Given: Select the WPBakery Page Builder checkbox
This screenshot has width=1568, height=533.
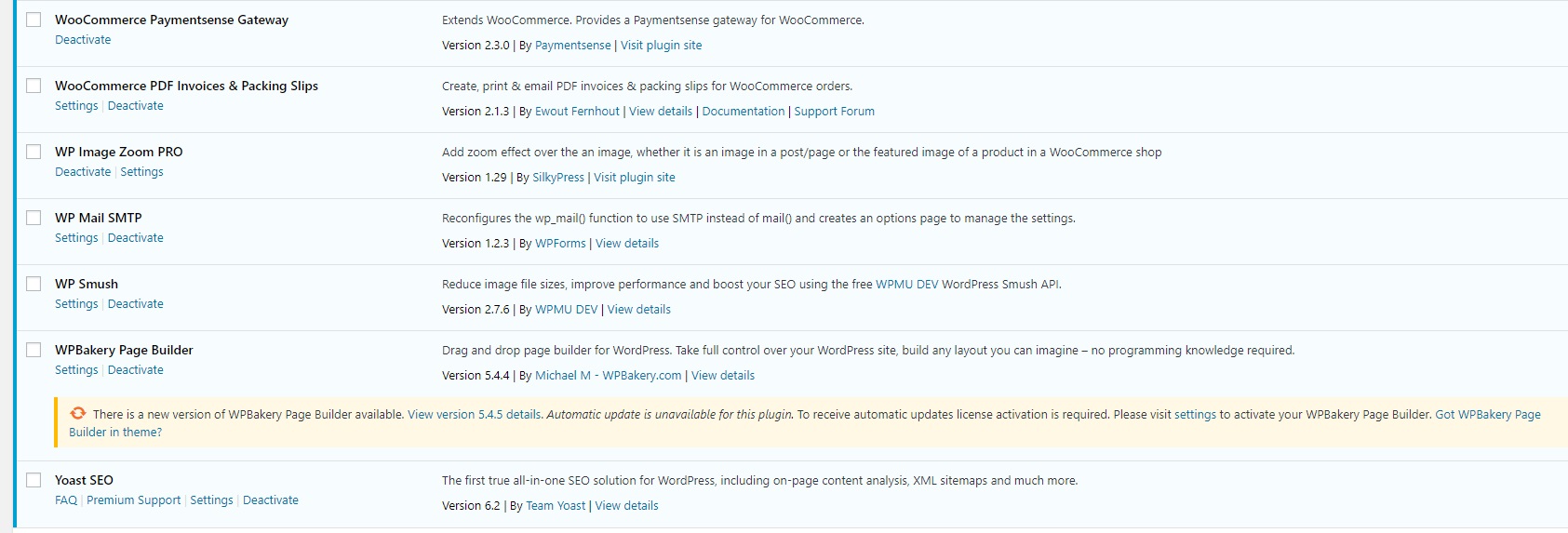Looking at the screenshot, I should coord(34,350).
